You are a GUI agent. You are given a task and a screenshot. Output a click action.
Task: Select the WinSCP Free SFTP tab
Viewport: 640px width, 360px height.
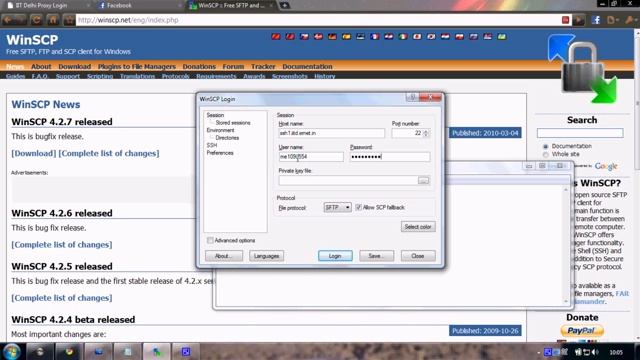[x=231, y=5]
